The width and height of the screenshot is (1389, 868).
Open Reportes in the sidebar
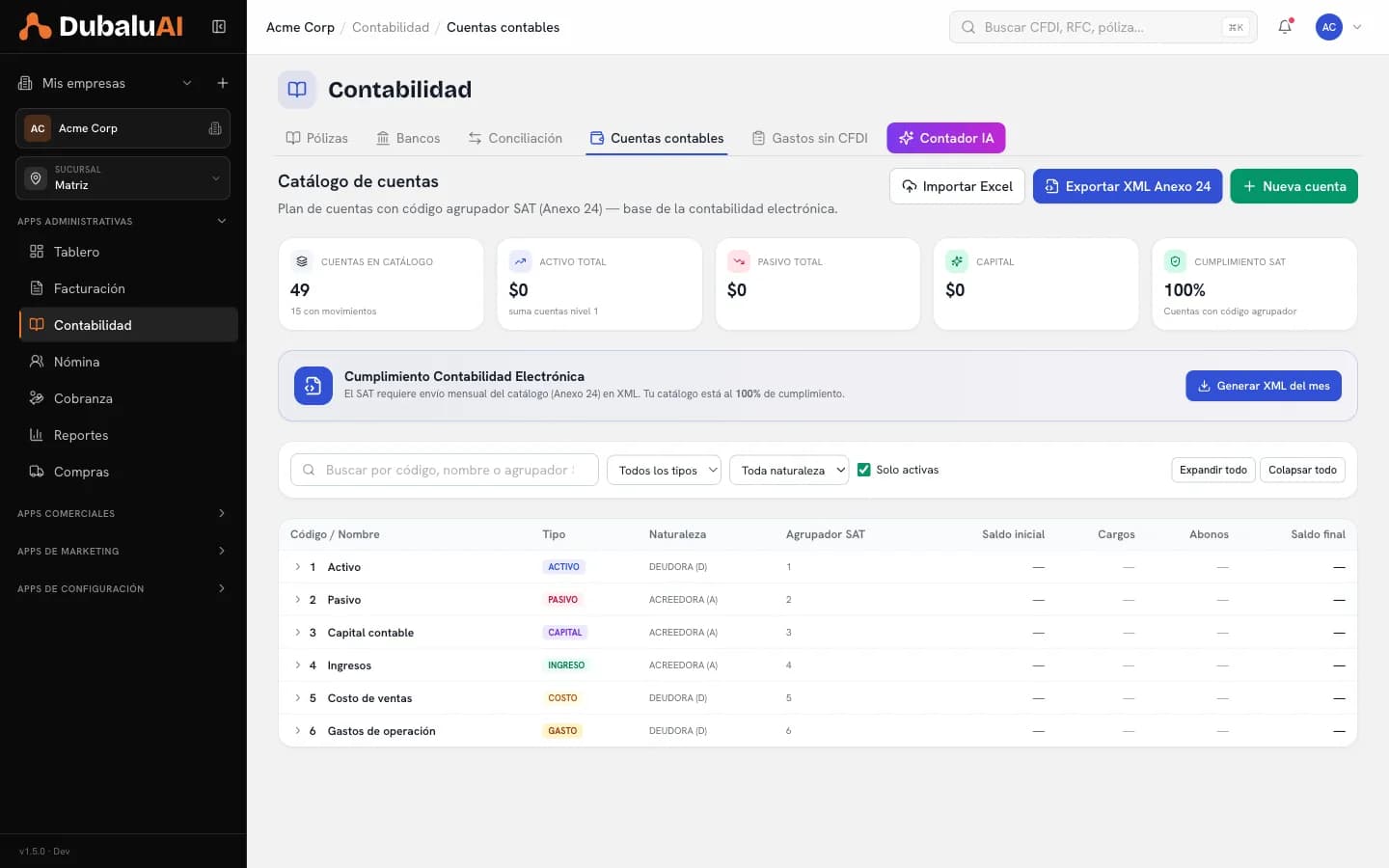128,435
